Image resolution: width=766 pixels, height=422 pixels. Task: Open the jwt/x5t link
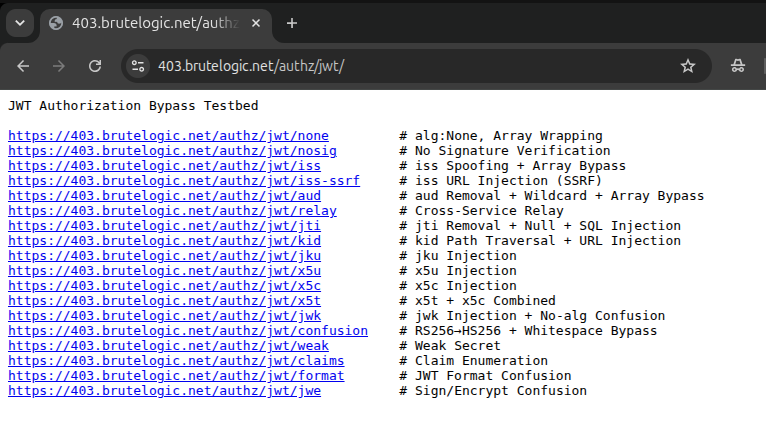[165, 301]
